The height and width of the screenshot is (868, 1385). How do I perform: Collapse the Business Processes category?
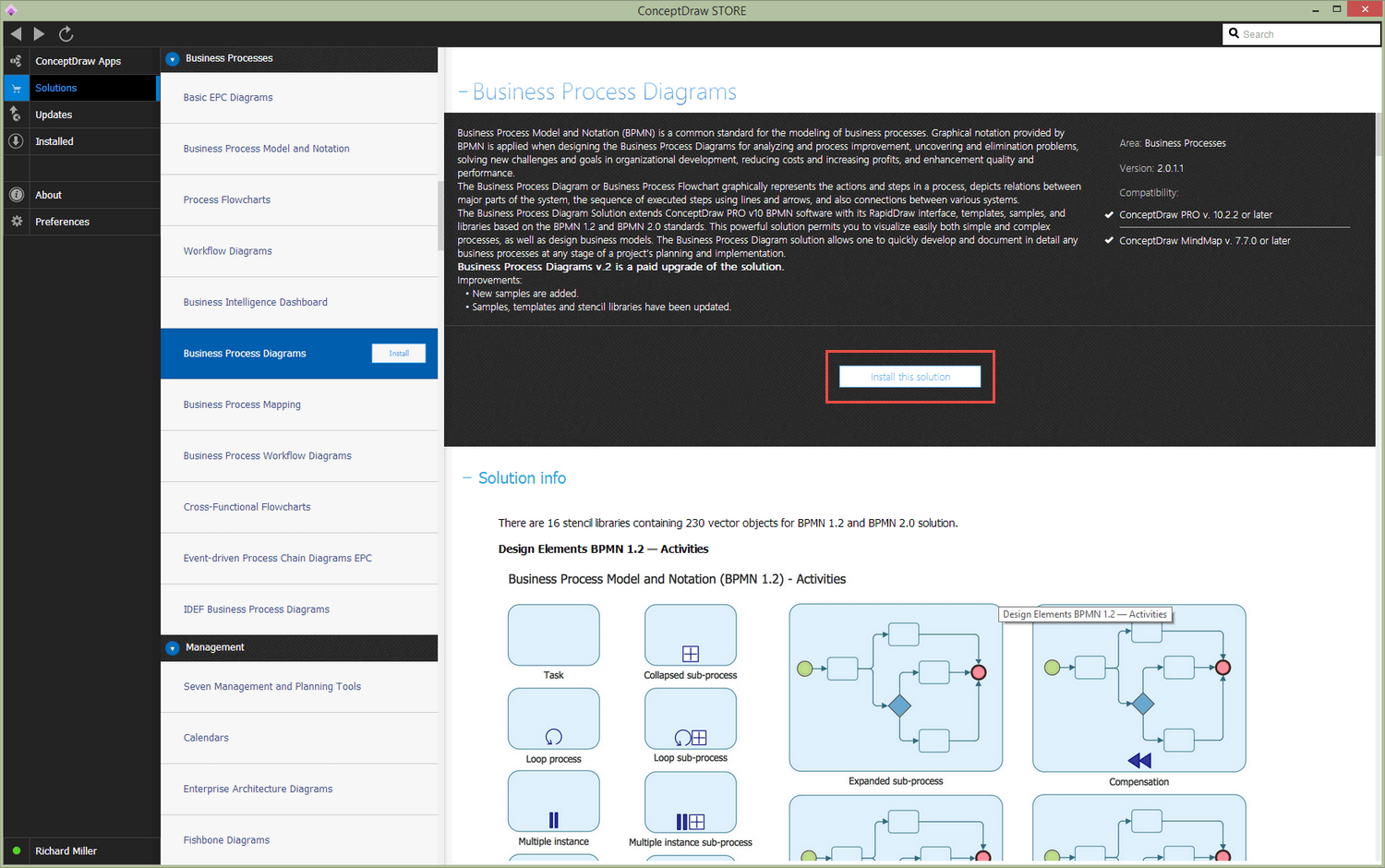172,58
